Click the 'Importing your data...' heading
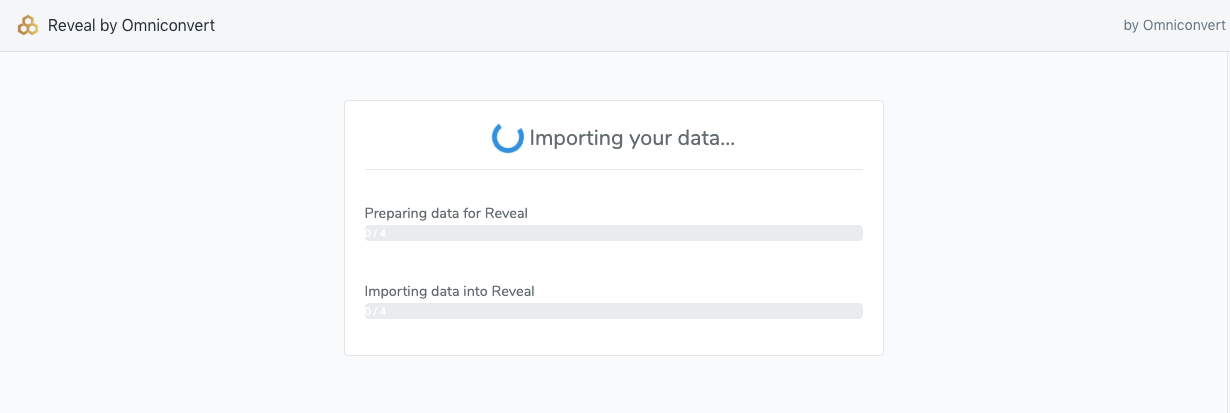Screen dimensions: 1230x413 click(x=632, y=138)
